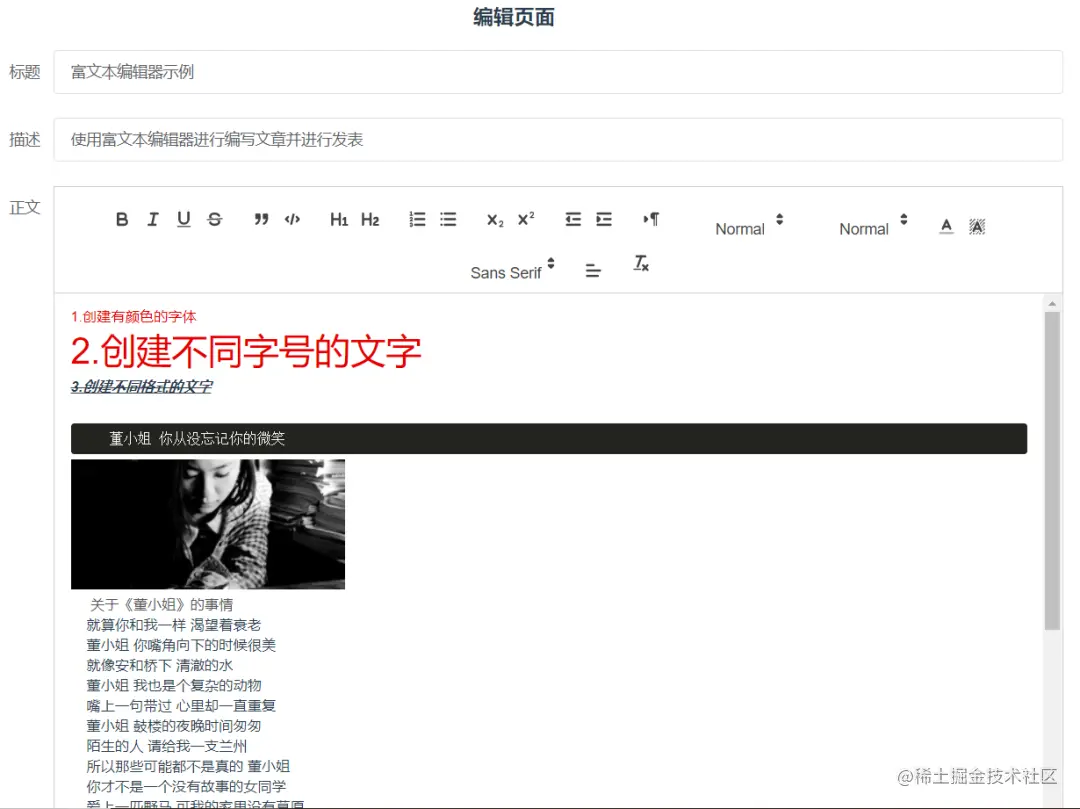Open the text color picker
1080x809 pixels.
coord(946,227)
